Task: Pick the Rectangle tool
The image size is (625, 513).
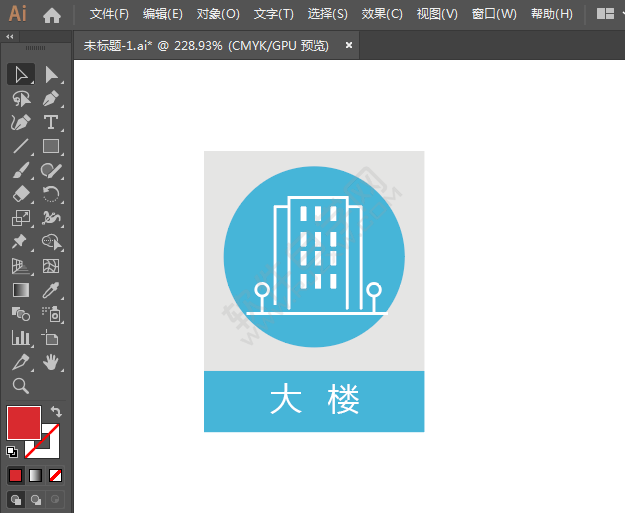Action: [51, 146]
